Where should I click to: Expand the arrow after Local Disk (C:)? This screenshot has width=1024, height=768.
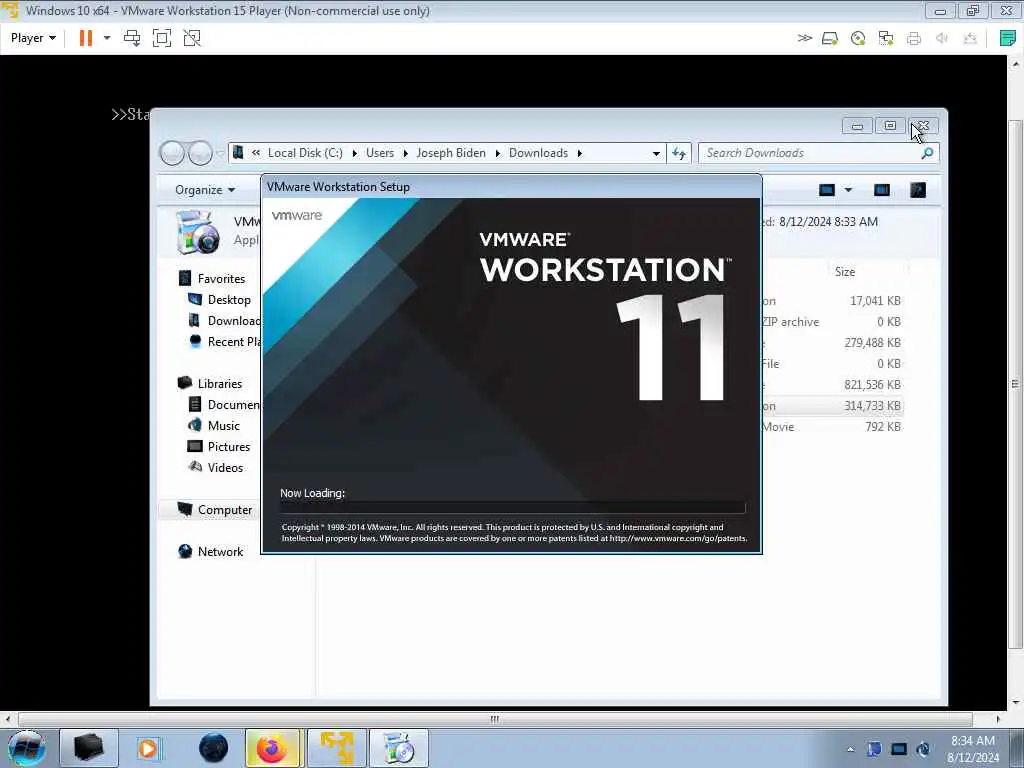(x=355, y=153)
